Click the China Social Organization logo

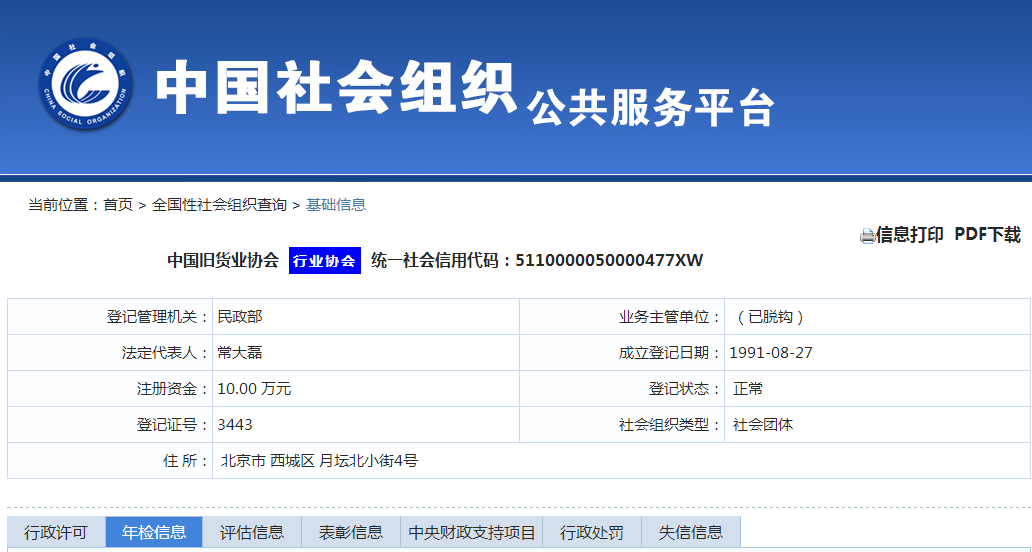[86, 84]
